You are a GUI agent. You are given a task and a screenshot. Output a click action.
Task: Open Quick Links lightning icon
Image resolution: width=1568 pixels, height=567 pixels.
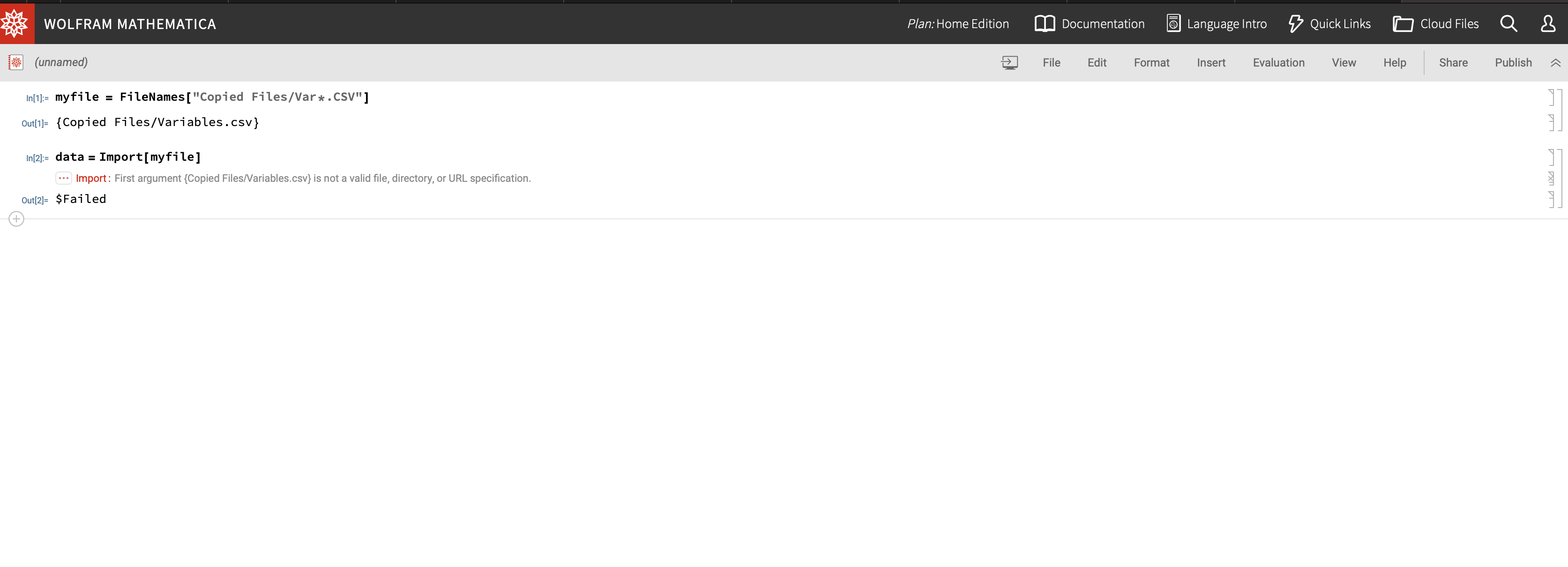(1295, 24)
